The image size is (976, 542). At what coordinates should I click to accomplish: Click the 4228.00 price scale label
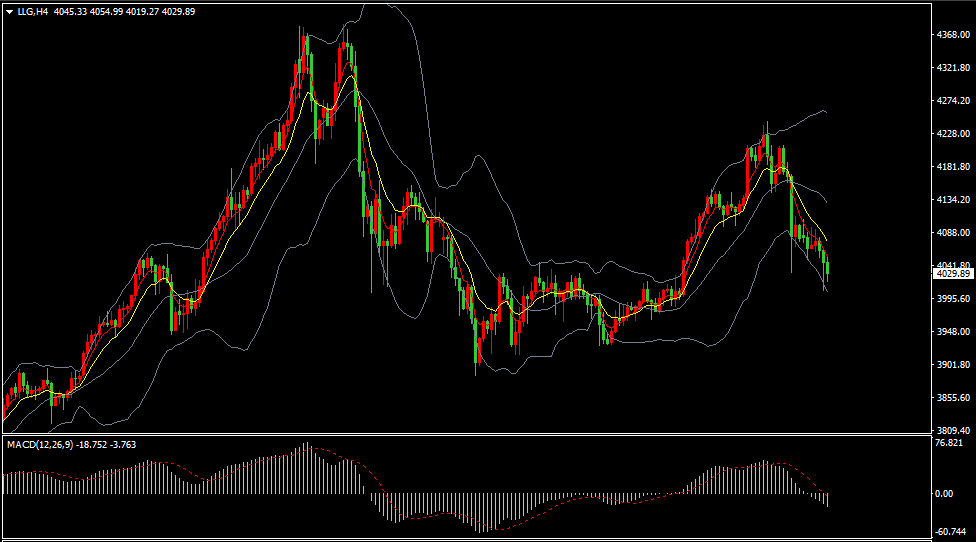pyautogui.click(x=953, y=134)
